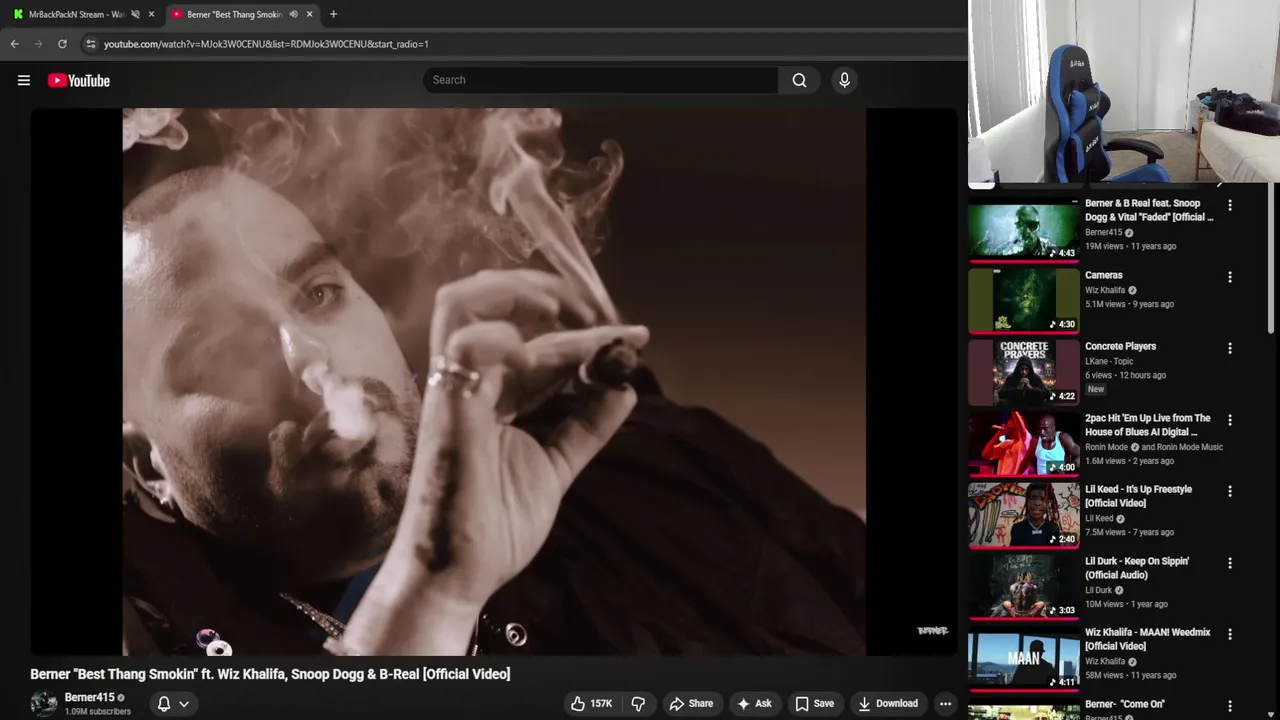
Task: Open the 2pac Hit 'Em Up thumbnail
Action: coord(1024,444)
